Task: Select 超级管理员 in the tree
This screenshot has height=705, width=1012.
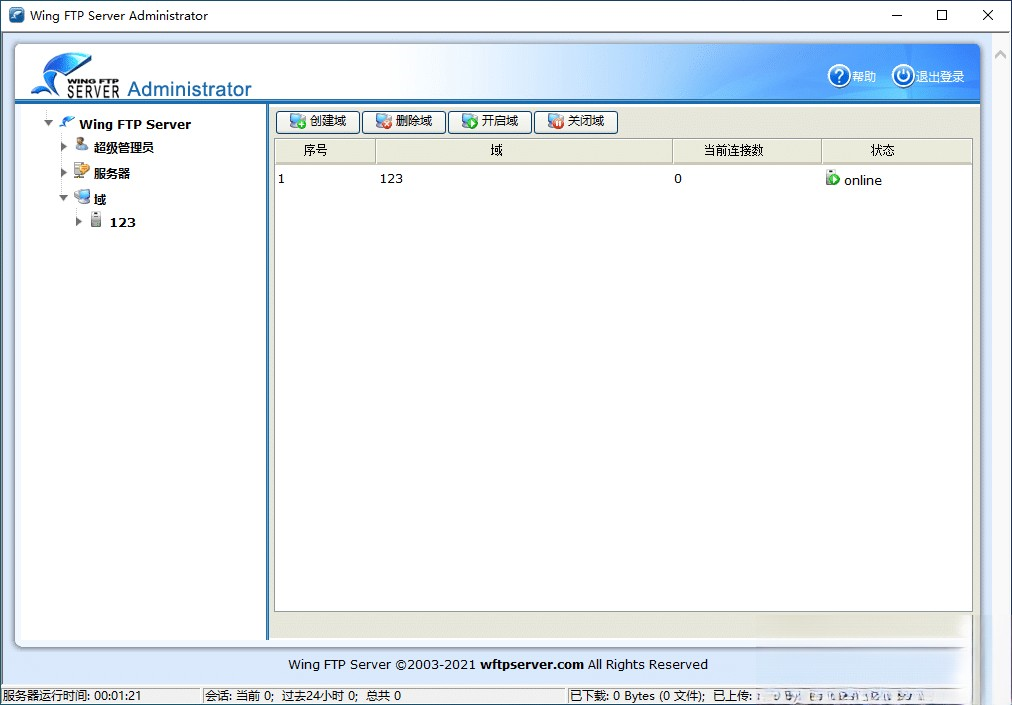Action: 123,147
